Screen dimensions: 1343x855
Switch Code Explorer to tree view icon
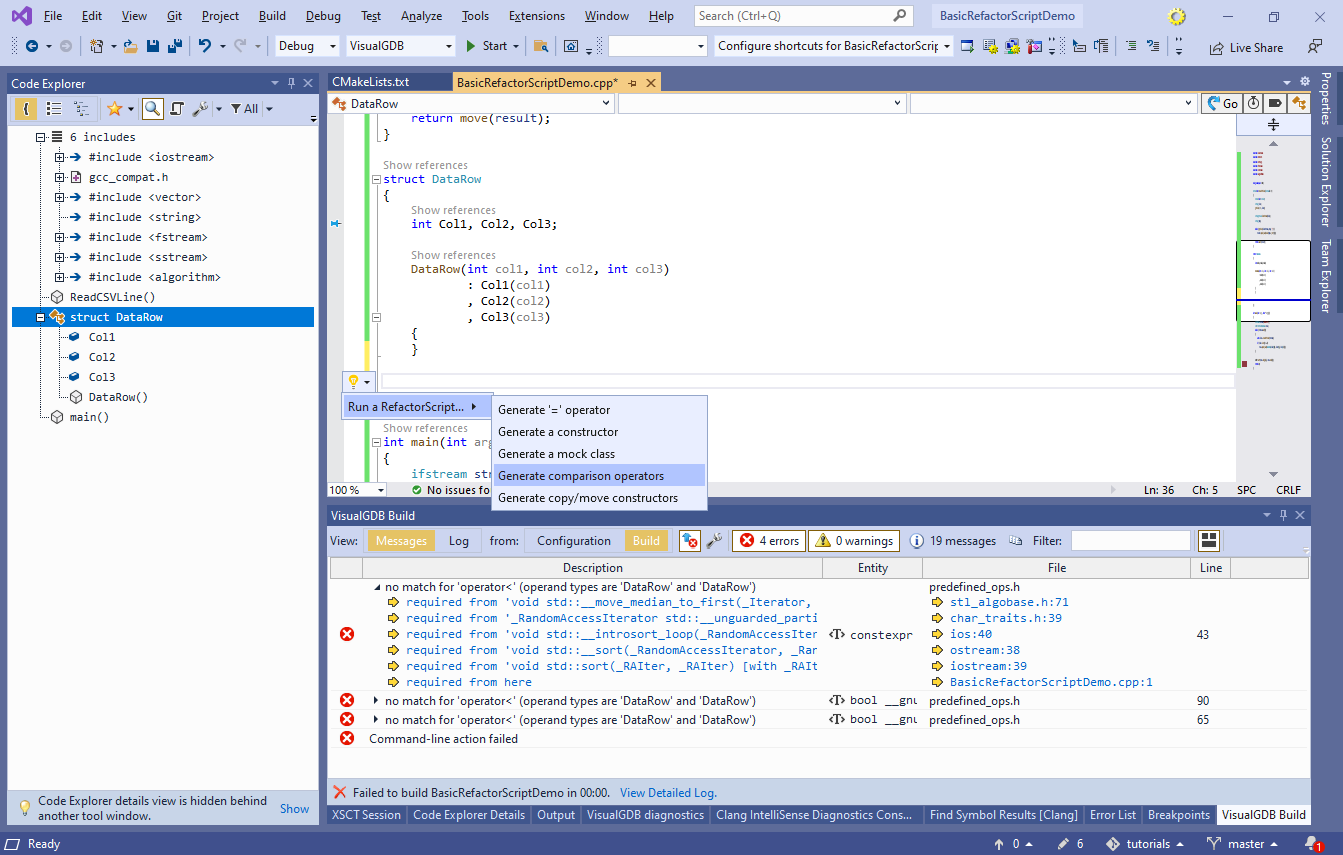[81, 108]
